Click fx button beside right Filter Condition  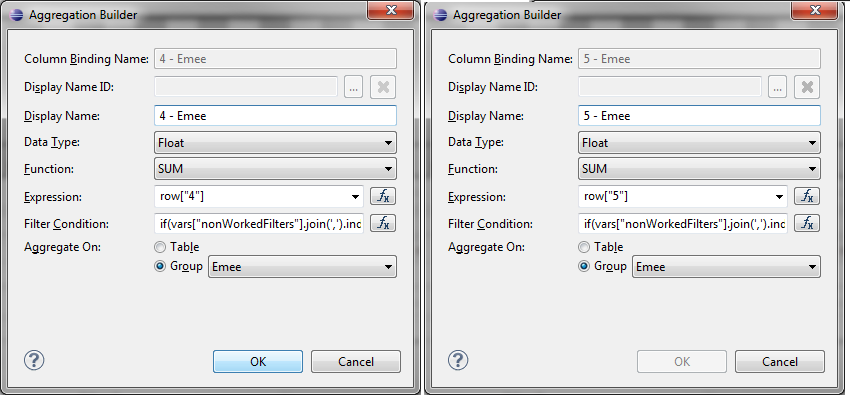[x=807, y=223]
